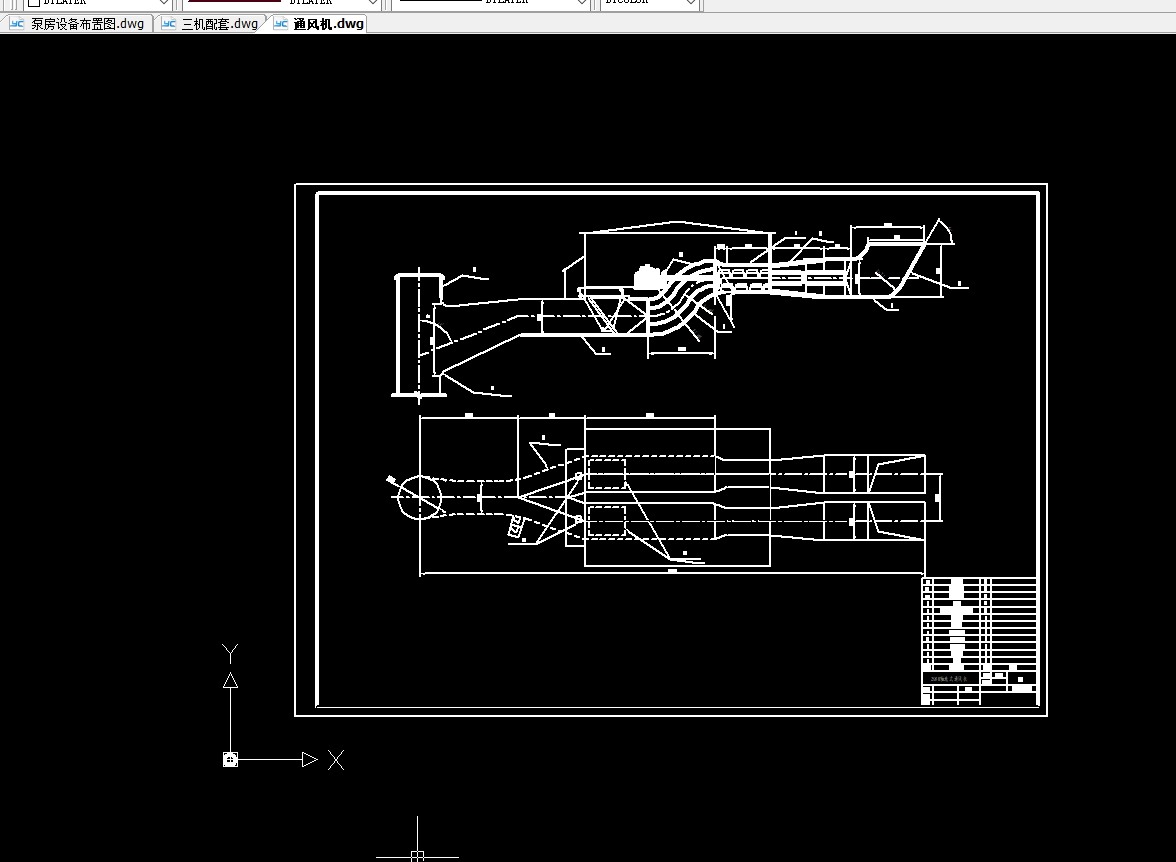Click the UCS origin square marker
Screen dimensions: 1176x862
[x=230, y=760]
